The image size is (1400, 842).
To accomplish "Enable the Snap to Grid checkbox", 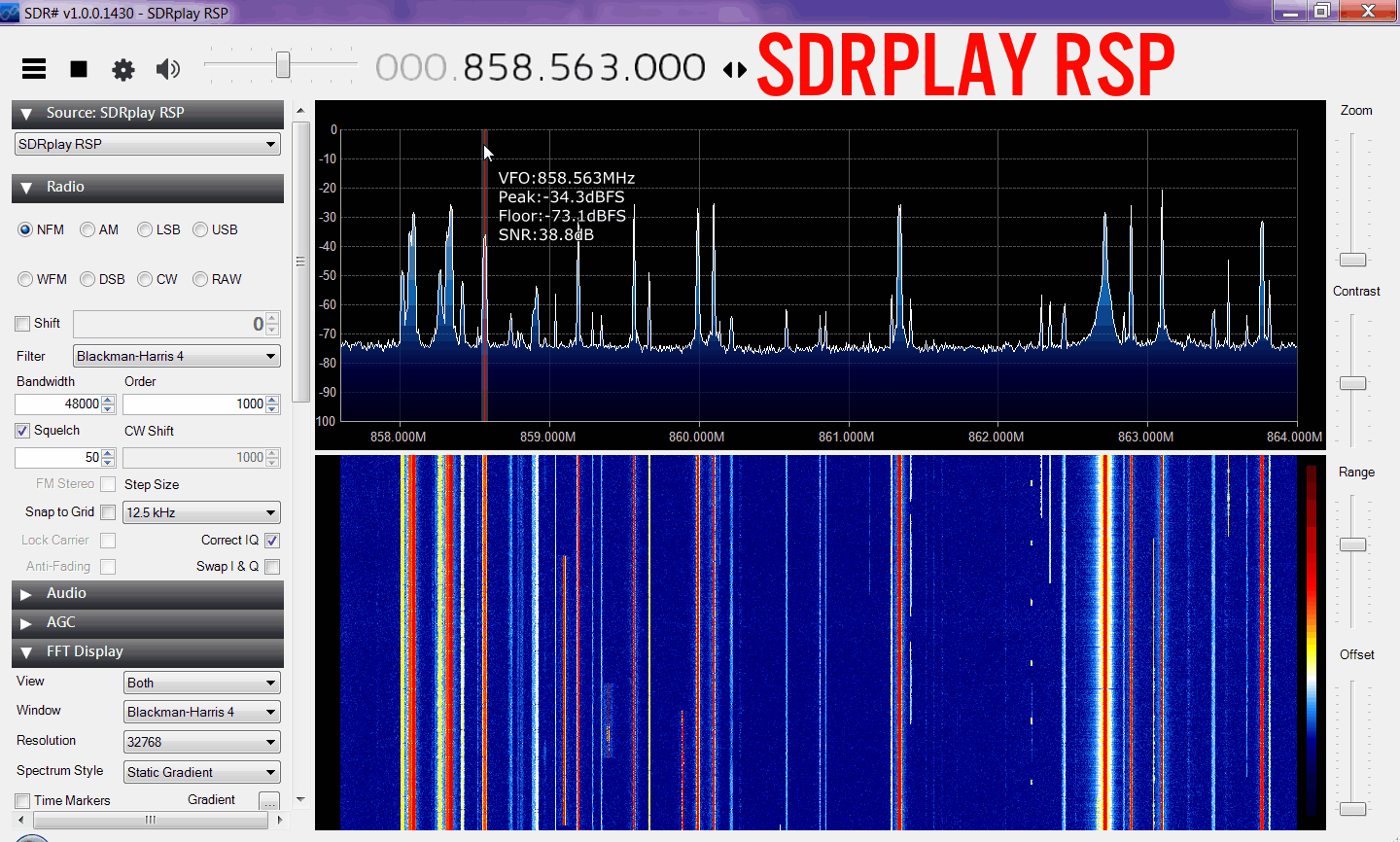I will click(108, 512).
